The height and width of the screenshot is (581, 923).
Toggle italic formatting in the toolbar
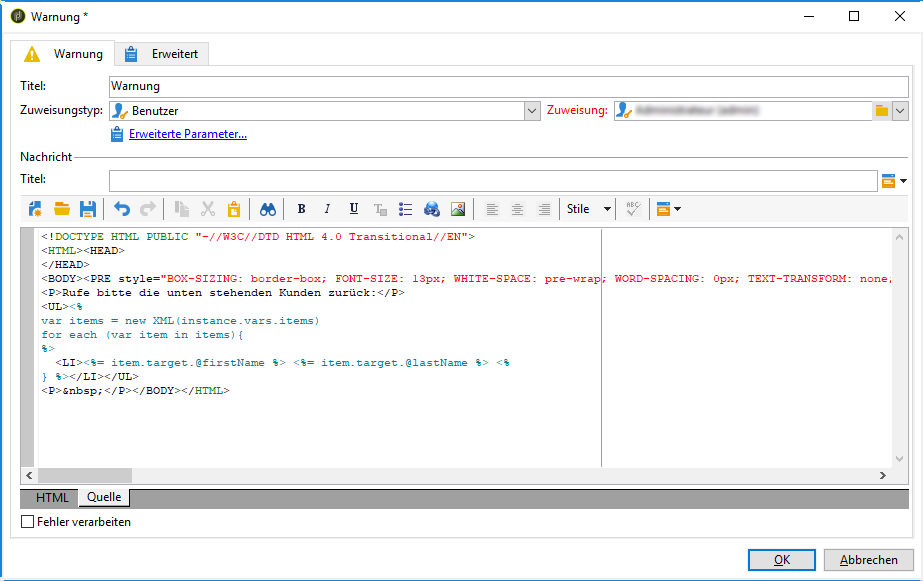click(x=327, y=209)
